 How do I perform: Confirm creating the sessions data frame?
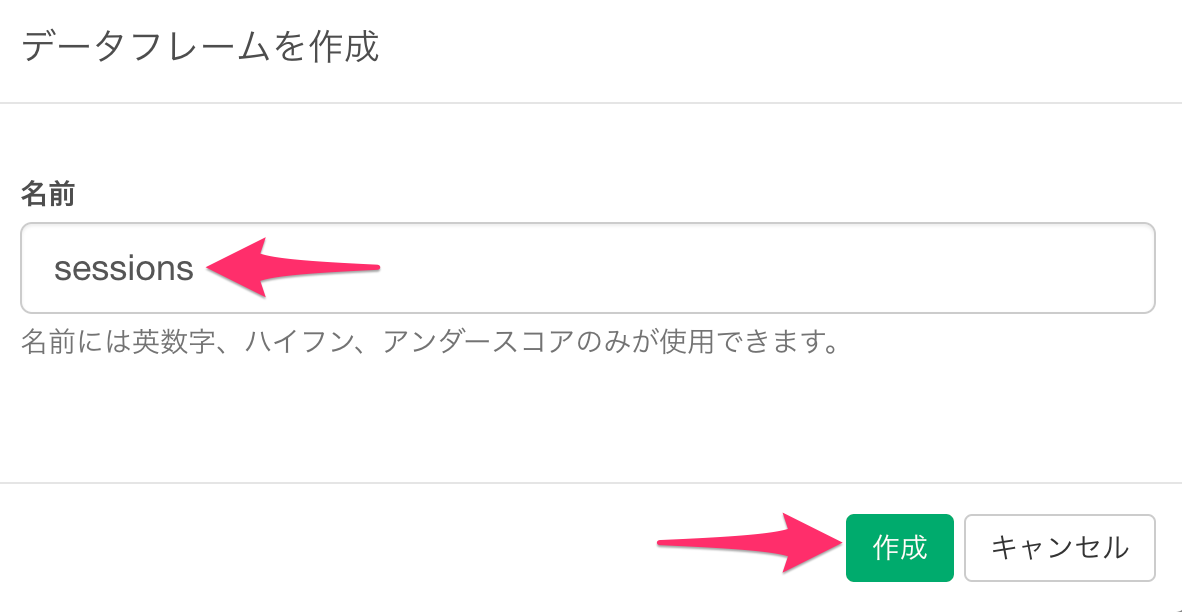[x=899, y=548]
